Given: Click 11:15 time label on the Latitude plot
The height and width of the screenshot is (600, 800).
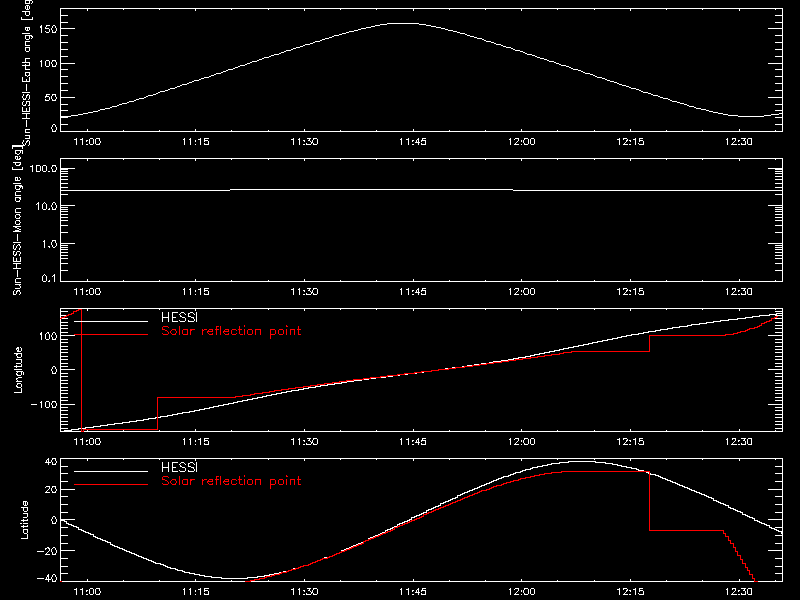Looking at the screenshot, I should (x=195, y=592).
